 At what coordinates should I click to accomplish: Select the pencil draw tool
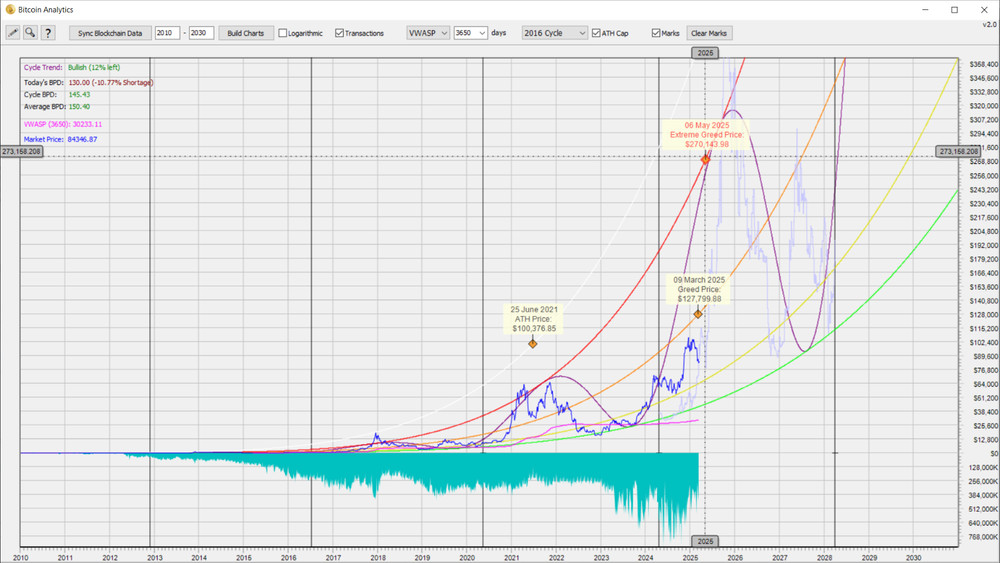(x=13, y=33)
